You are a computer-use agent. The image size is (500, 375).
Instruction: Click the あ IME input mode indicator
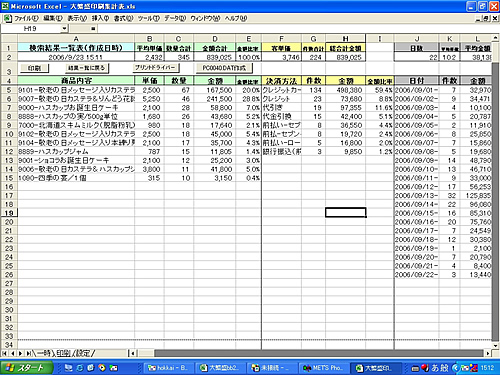pos(435,368)
